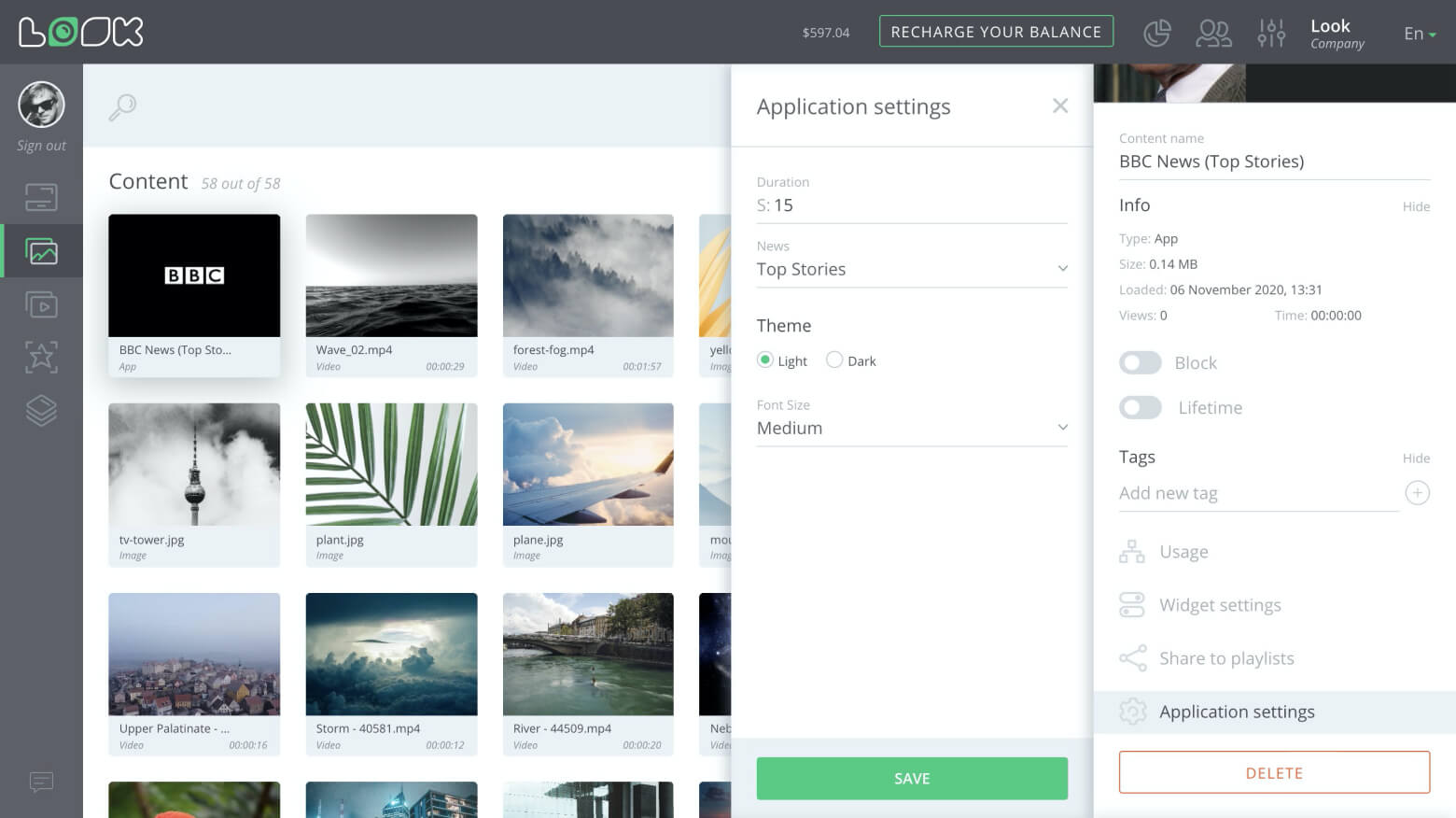Select the Dark theme radio button
The width and height of the screenshot is (1456, 818).
pos(834,360)
